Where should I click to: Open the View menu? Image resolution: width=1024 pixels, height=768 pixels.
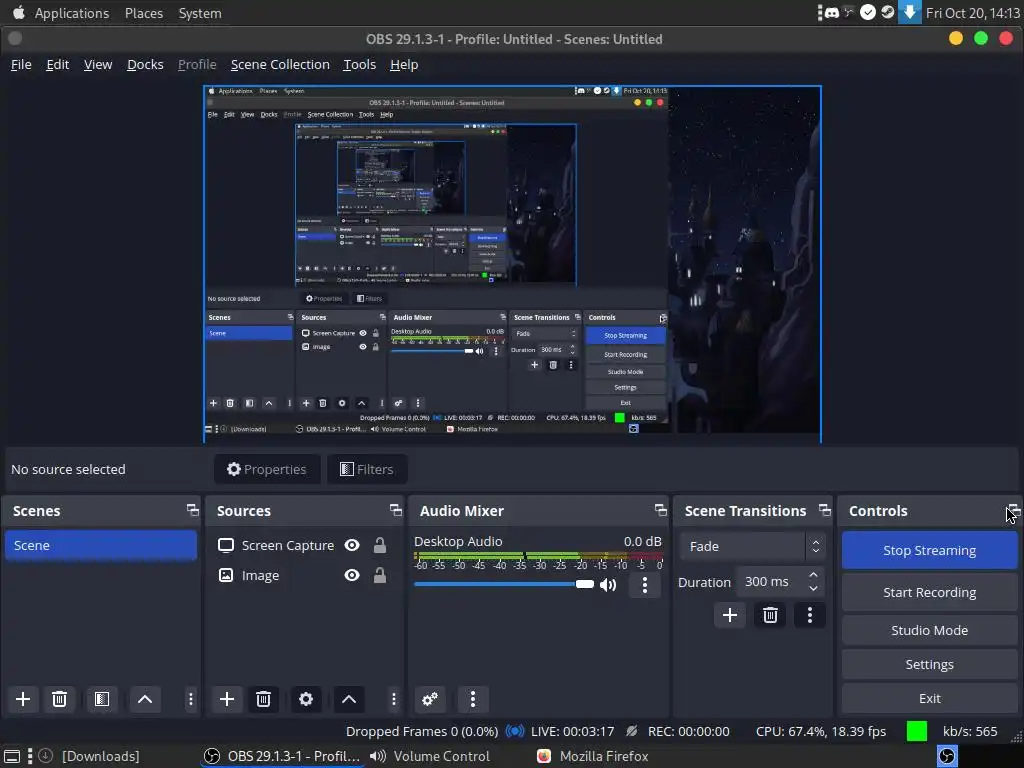(98, 65)
